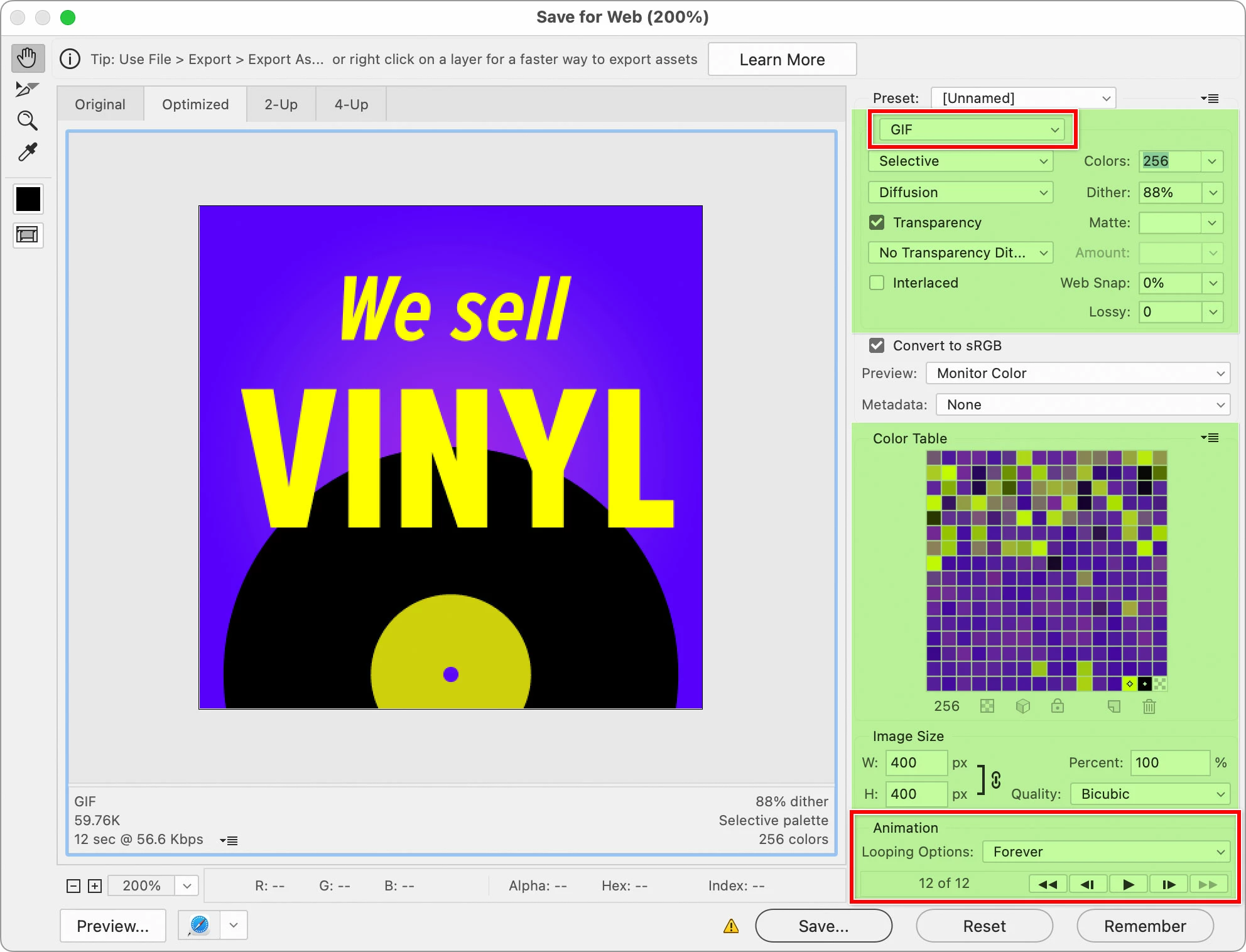This screenshot has height=952, width=1246.
Task: Expand Looping Options Forever dropdown
Action: coord(1105,852)
